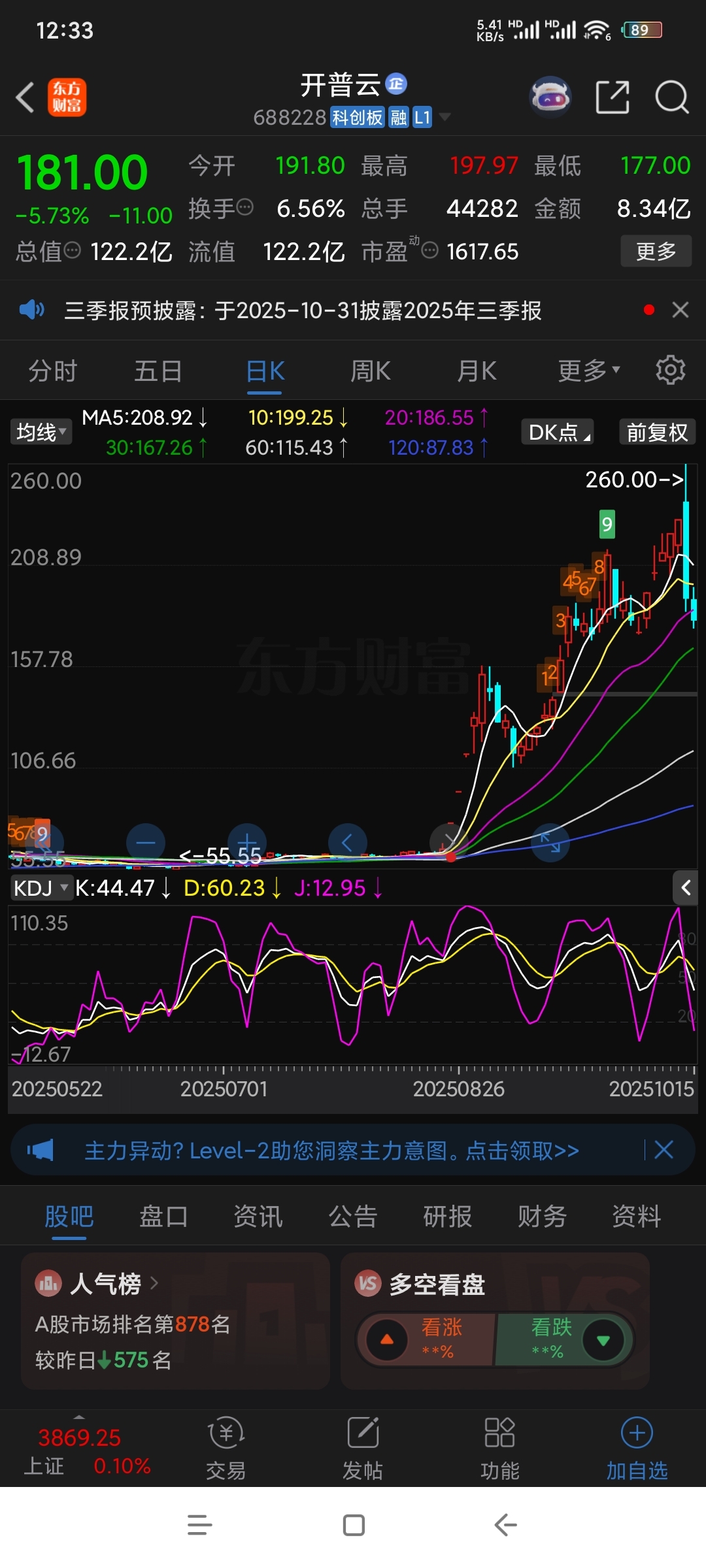Collapse the KDJ indicator side arrow
Screen dimensions: 706x1568
(x=686, y=888)
